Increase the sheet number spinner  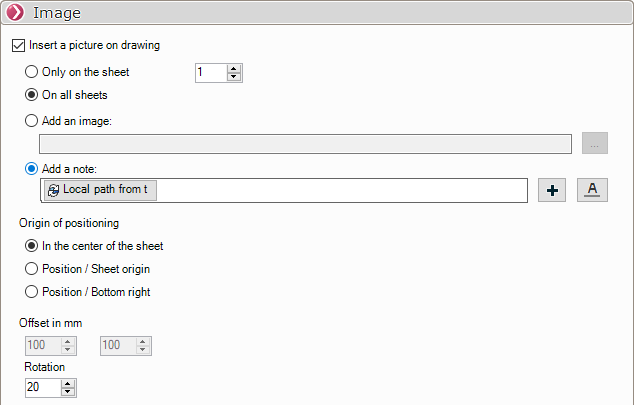(234, 68)
